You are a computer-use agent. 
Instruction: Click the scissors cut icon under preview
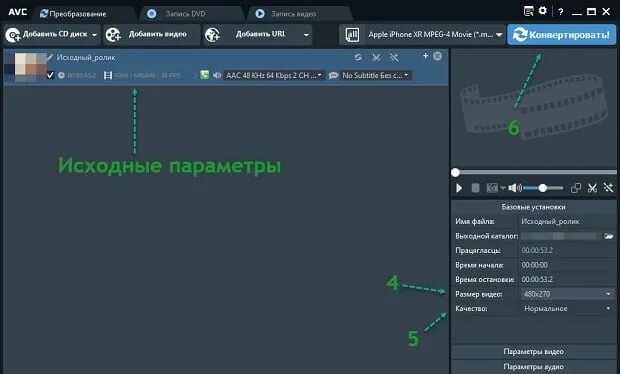(592, 188)
